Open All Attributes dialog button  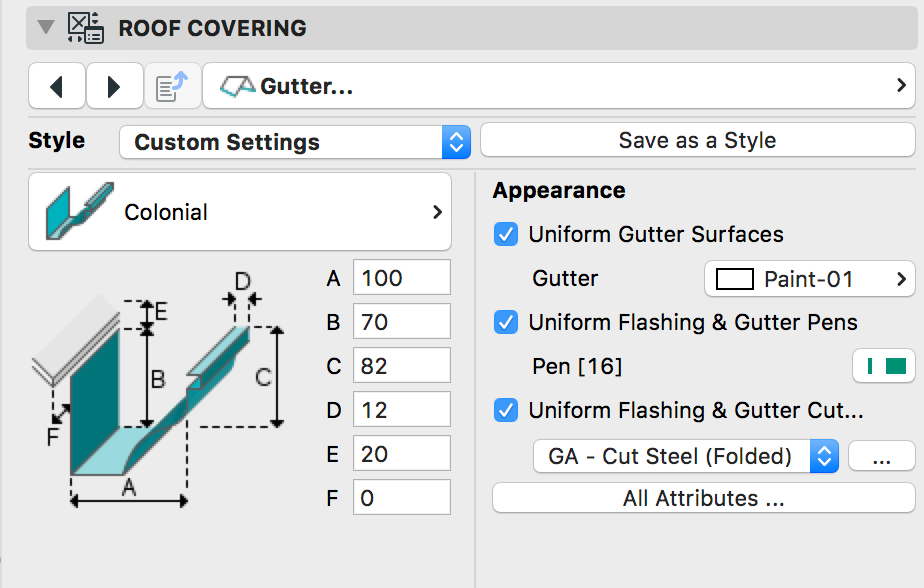tap(703, 498)
